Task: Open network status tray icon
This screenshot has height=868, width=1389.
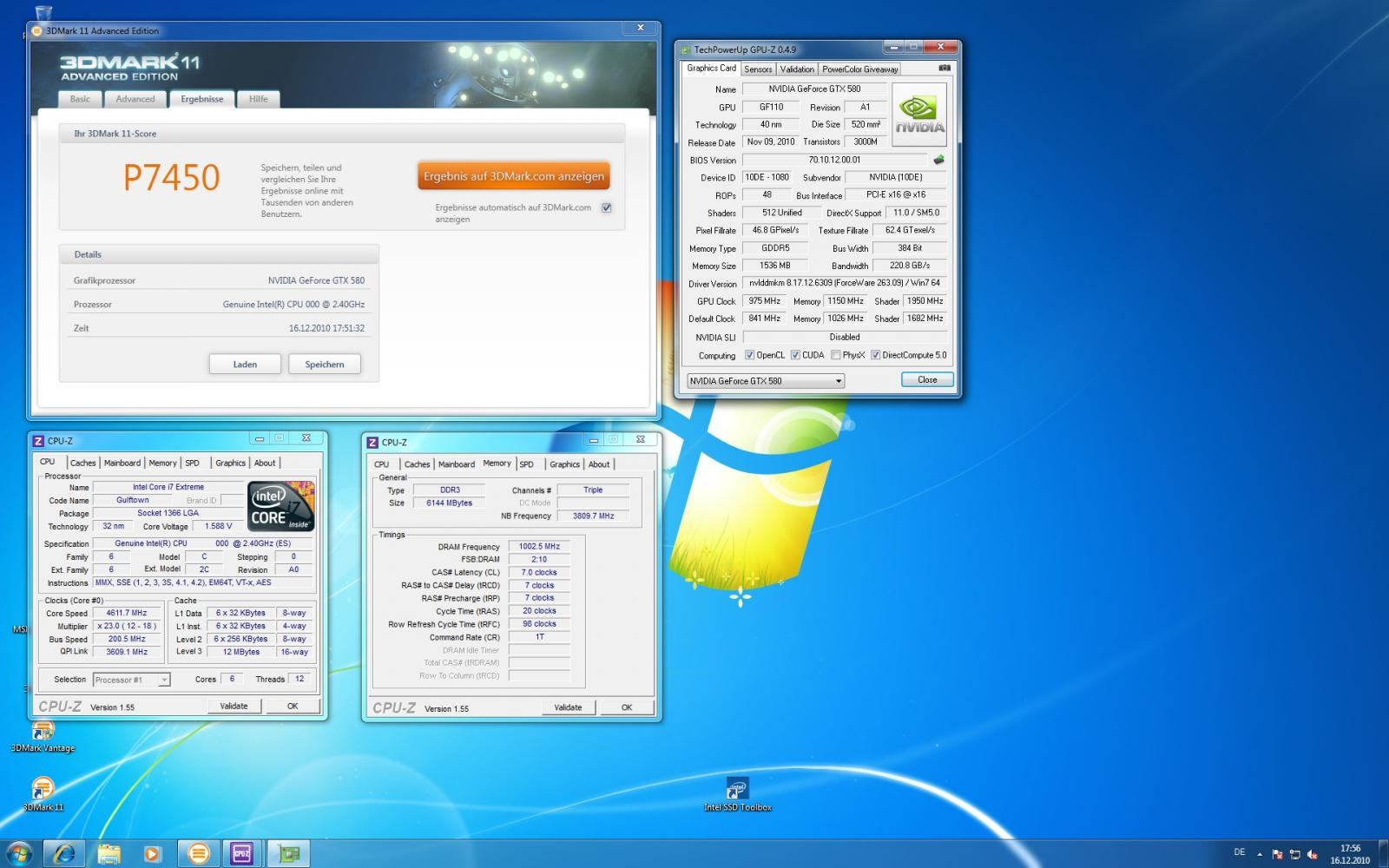Action: tap(1294, 855)
